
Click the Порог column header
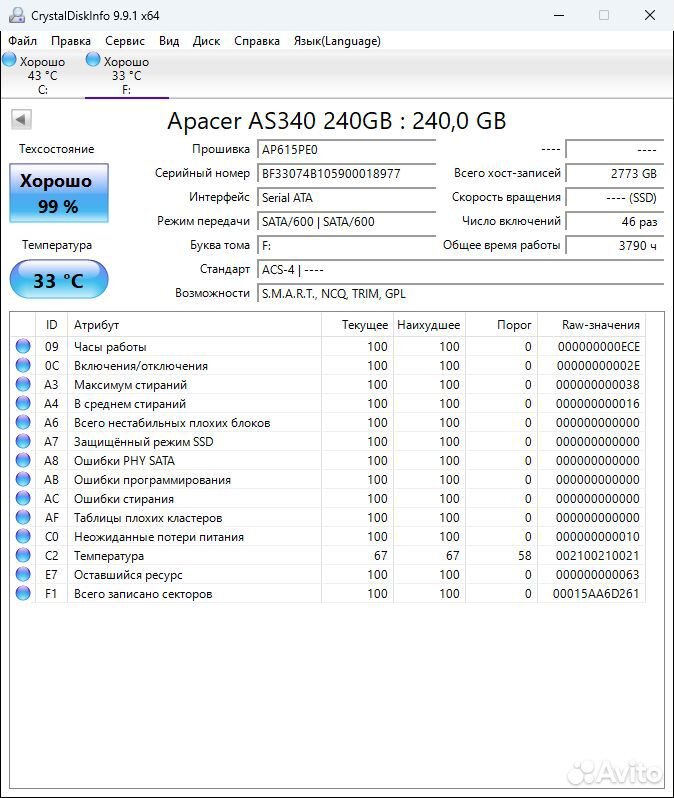coord(501,325)
